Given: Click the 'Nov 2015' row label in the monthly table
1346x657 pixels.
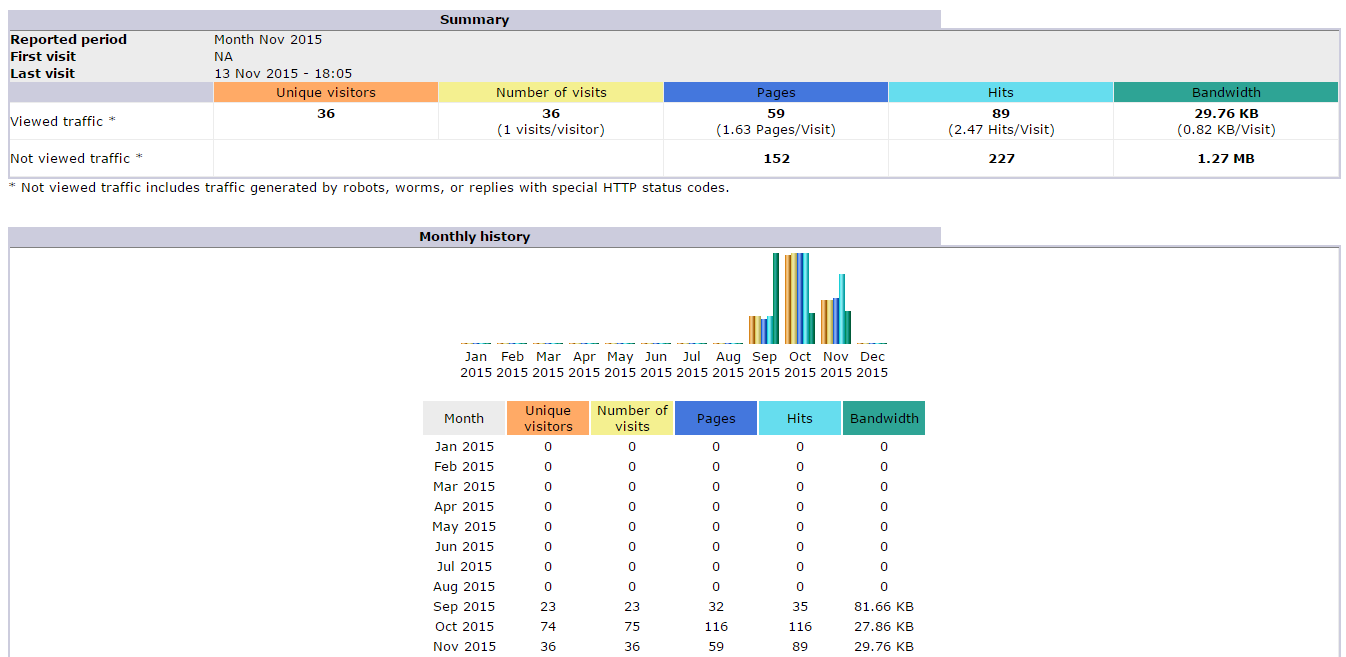Looking at the screenshot, I should [x=464, y=647].
